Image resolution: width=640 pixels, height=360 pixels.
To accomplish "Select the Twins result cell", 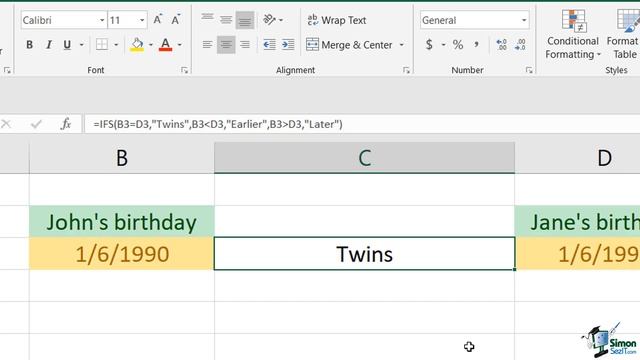I will [x=364, y=254].
